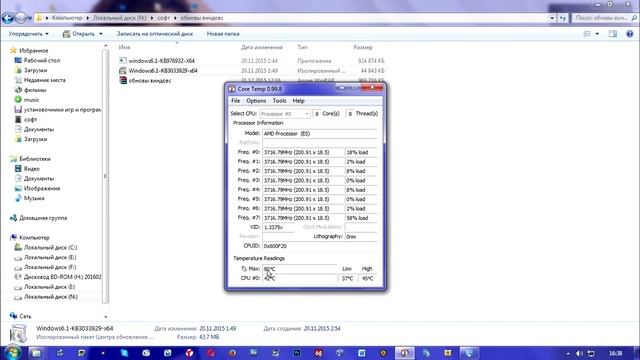640x360 pixels.
Task: Open Дисковод BD-ROM (H:) in sidebar
Action: click(62, 277)
